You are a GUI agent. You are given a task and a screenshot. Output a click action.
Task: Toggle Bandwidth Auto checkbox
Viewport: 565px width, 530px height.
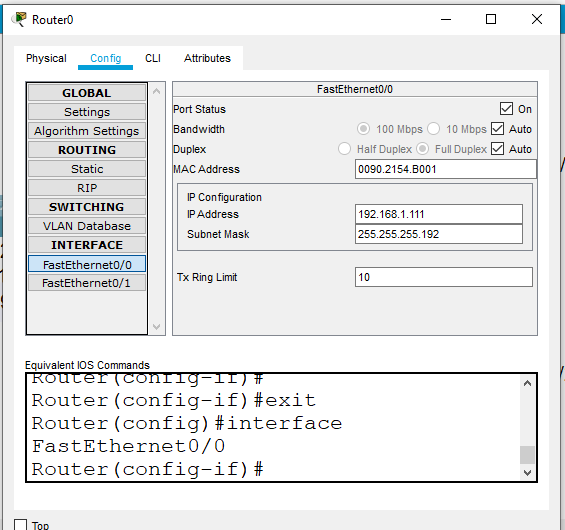click(498, 129)
